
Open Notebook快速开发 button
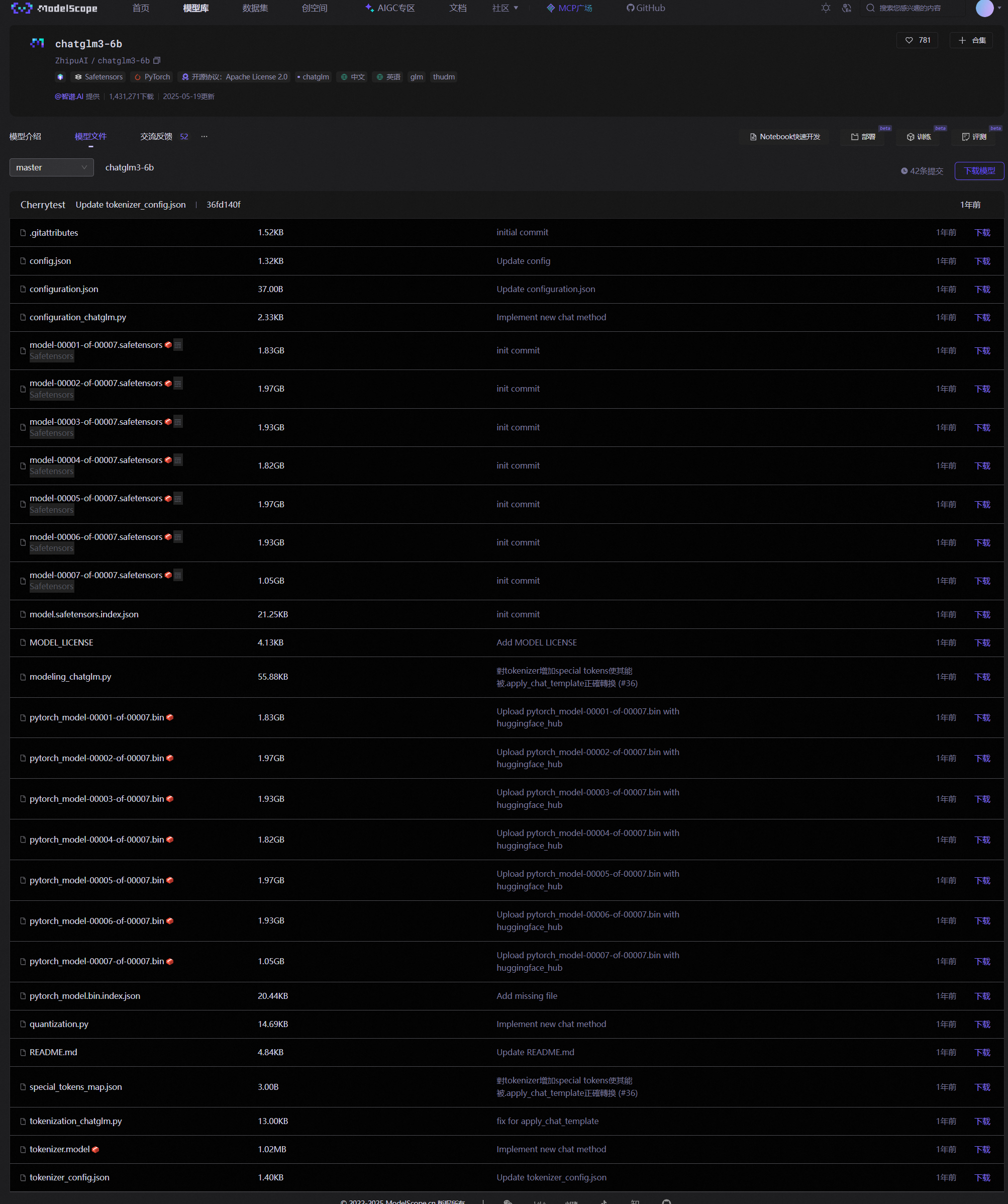(x=784, y=137)
